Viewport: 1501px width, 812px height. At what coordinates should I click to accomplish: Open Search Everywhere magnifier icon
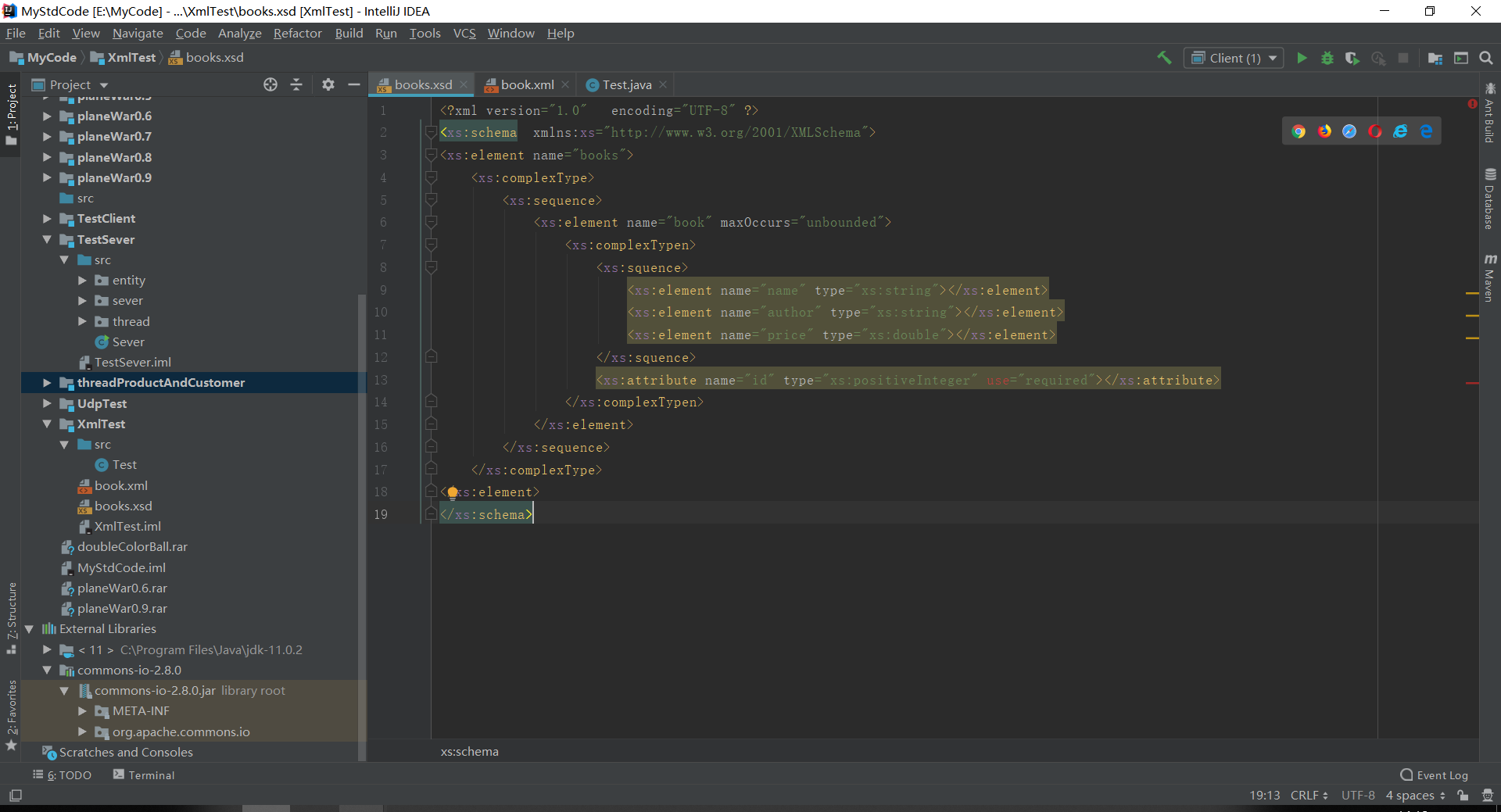pos(1486,58)
